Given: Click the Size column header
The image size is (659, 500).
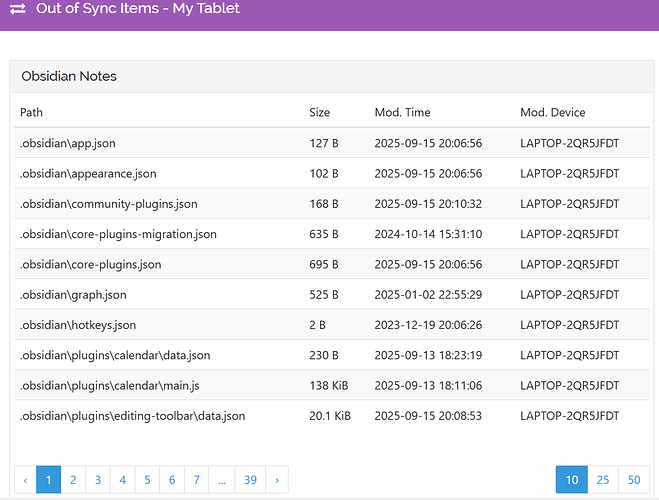Looking at the screenshot, I should (319, 112).
